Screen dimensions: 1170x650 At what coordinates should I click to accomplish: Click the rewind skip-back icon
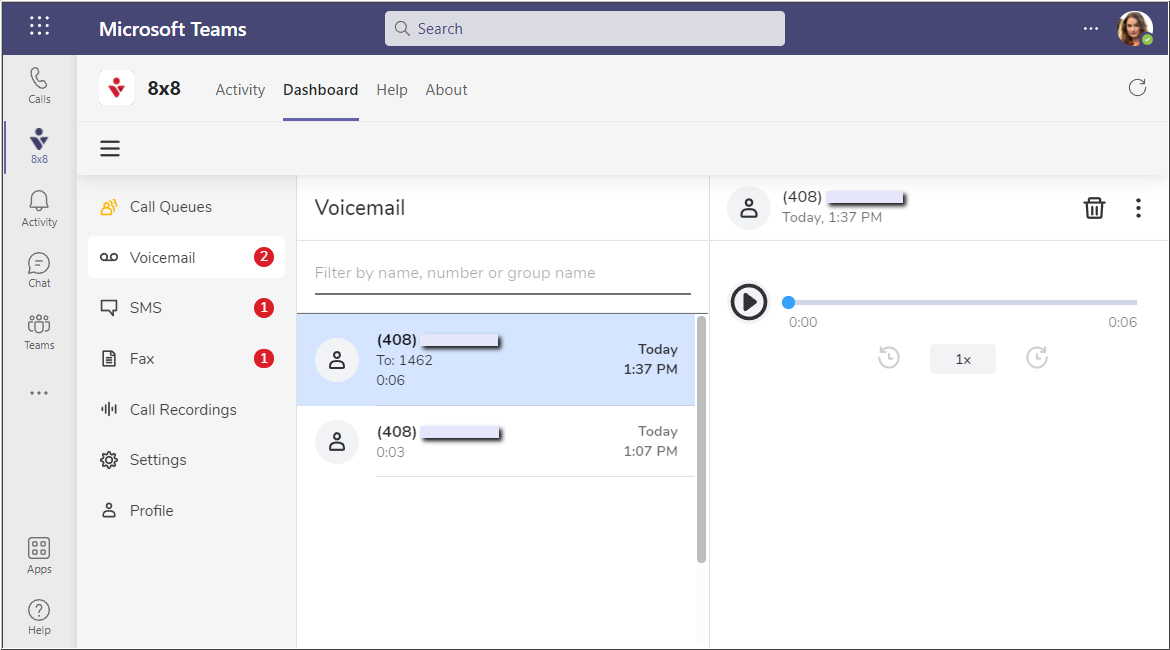click(x=889, y=358)
